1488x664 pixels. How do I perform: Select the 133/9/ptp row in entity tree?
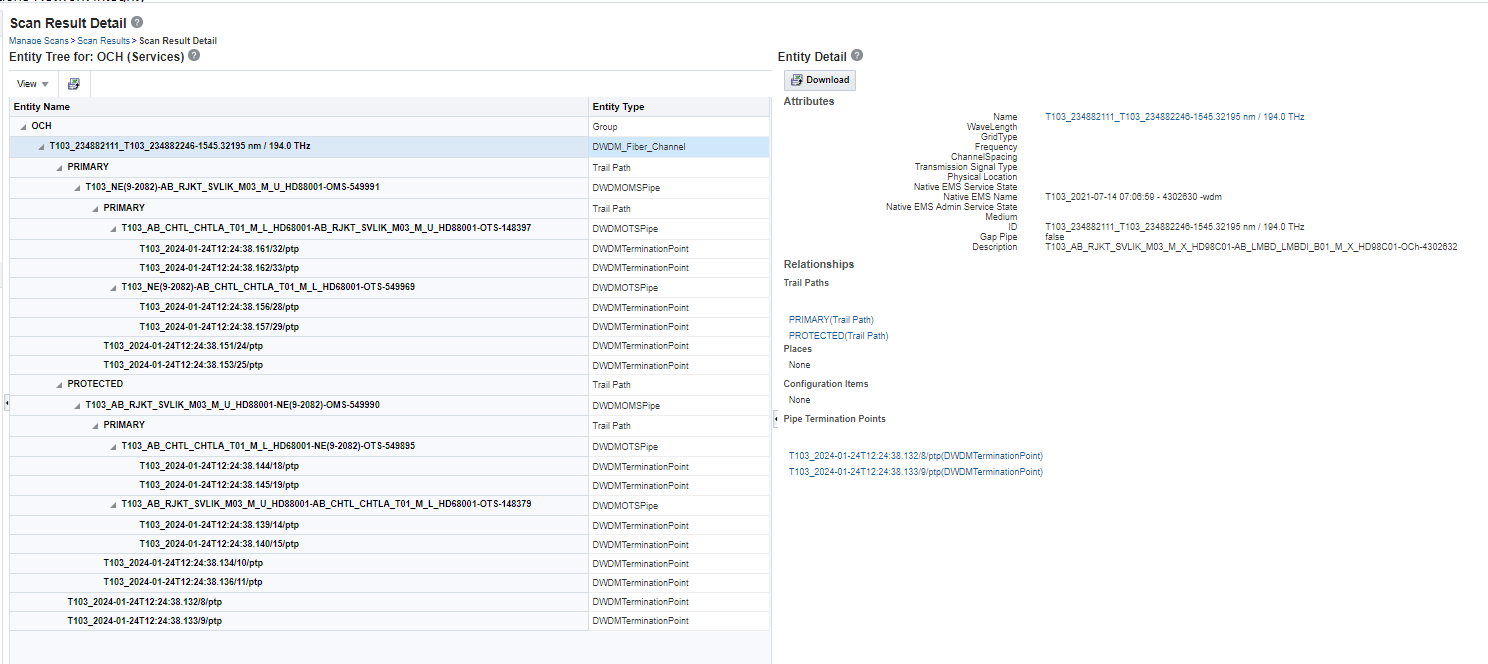pyautogui.click(x=389, y=622)
